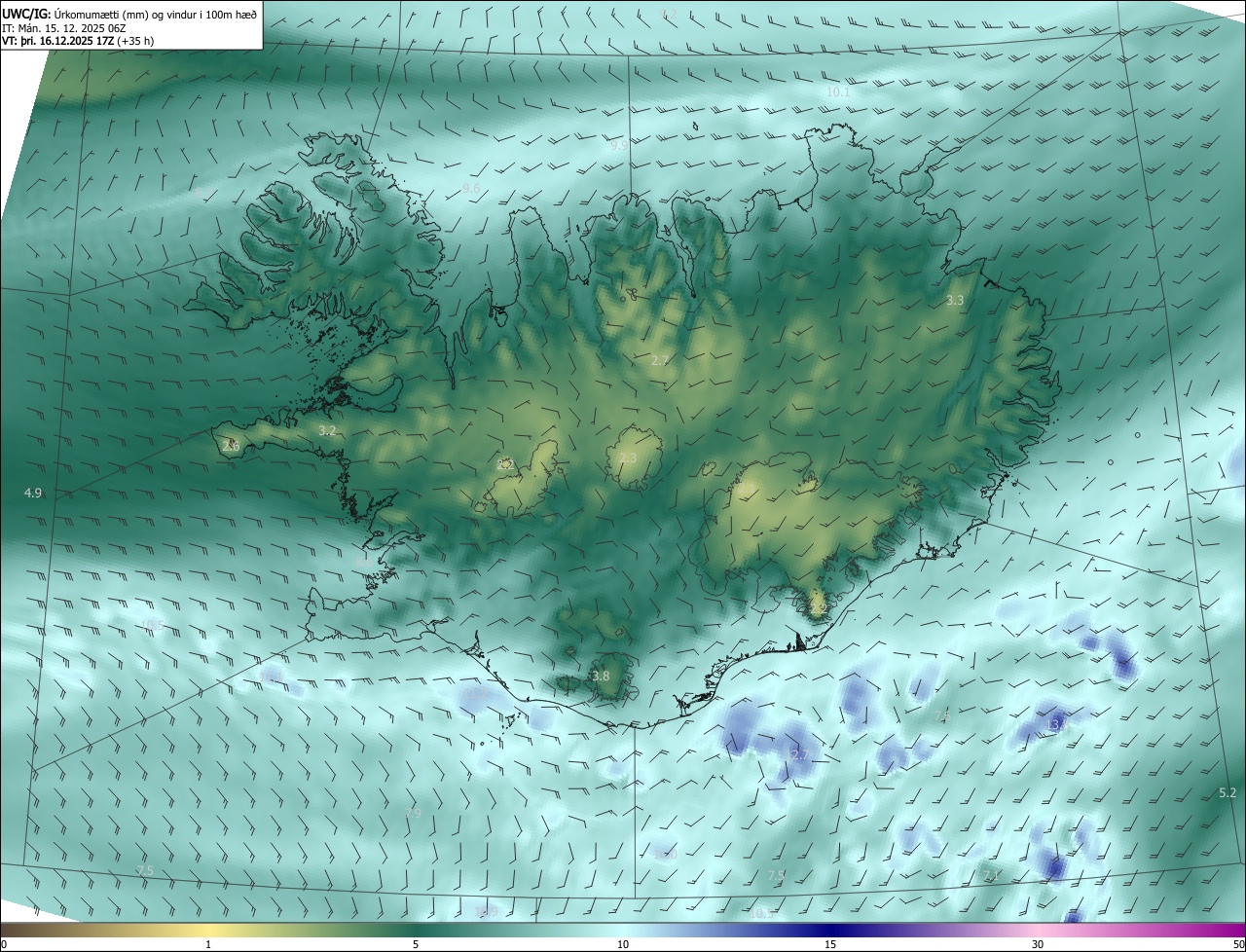Click the "0" tick label on the color scale
This screenshot has width=1246, height=952.
4,944
